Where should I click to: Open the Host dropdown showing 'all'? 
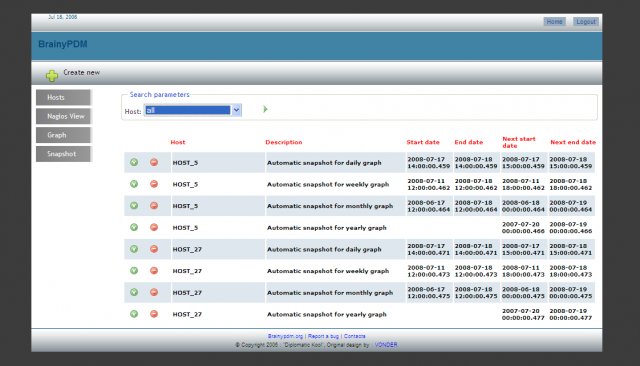[x=193, y=110]
